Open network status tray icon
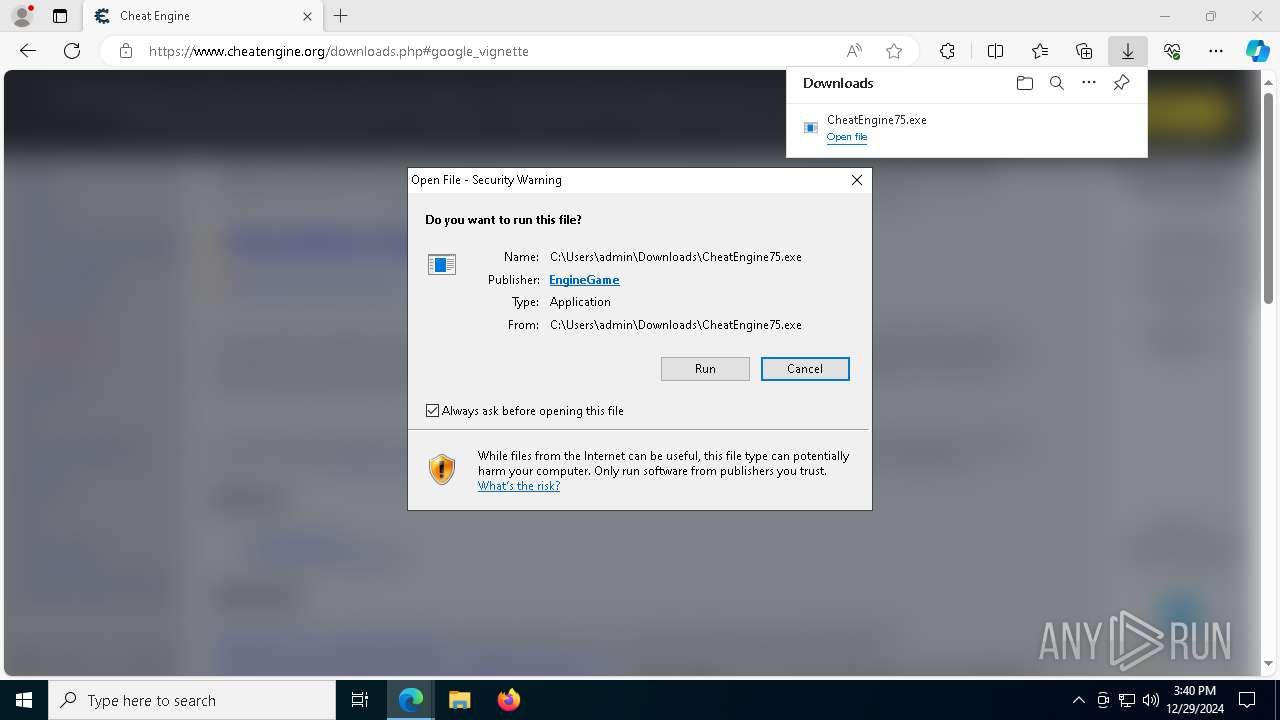The image size is (1280, 720). (x=1127, y=700)
